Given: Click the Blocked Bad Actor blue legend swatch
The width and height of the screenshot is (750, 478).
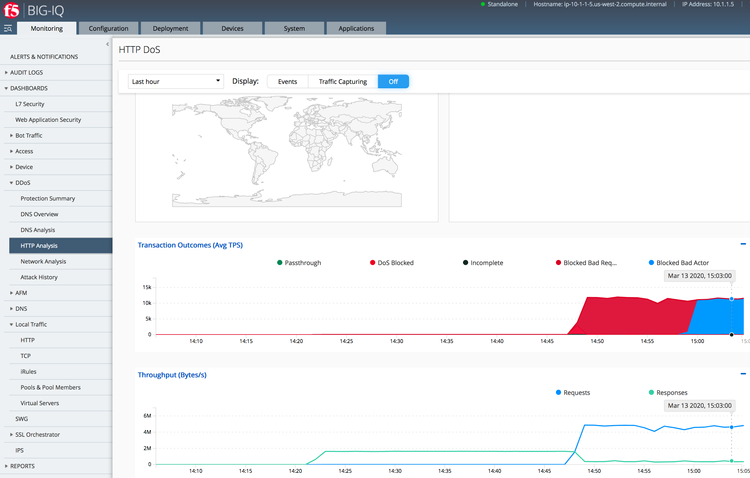Looking at the screenshot, I should (x=651, y=263).
